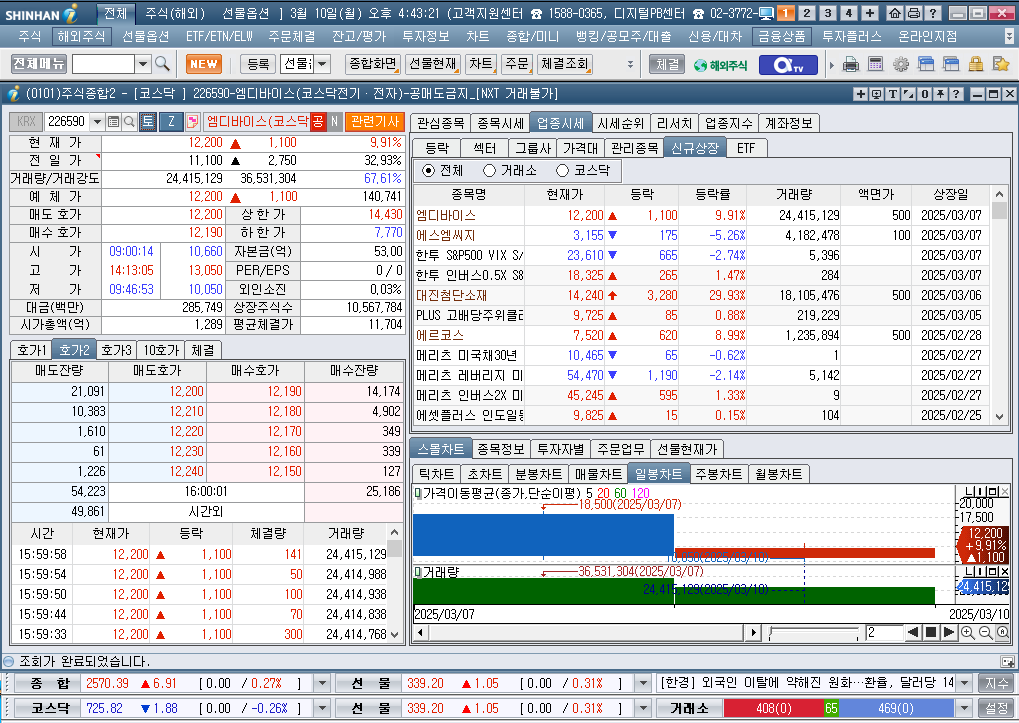1019x723 pixels.
Task: Click the chart horizontal scrollbar track
Action: pos(585,632)
